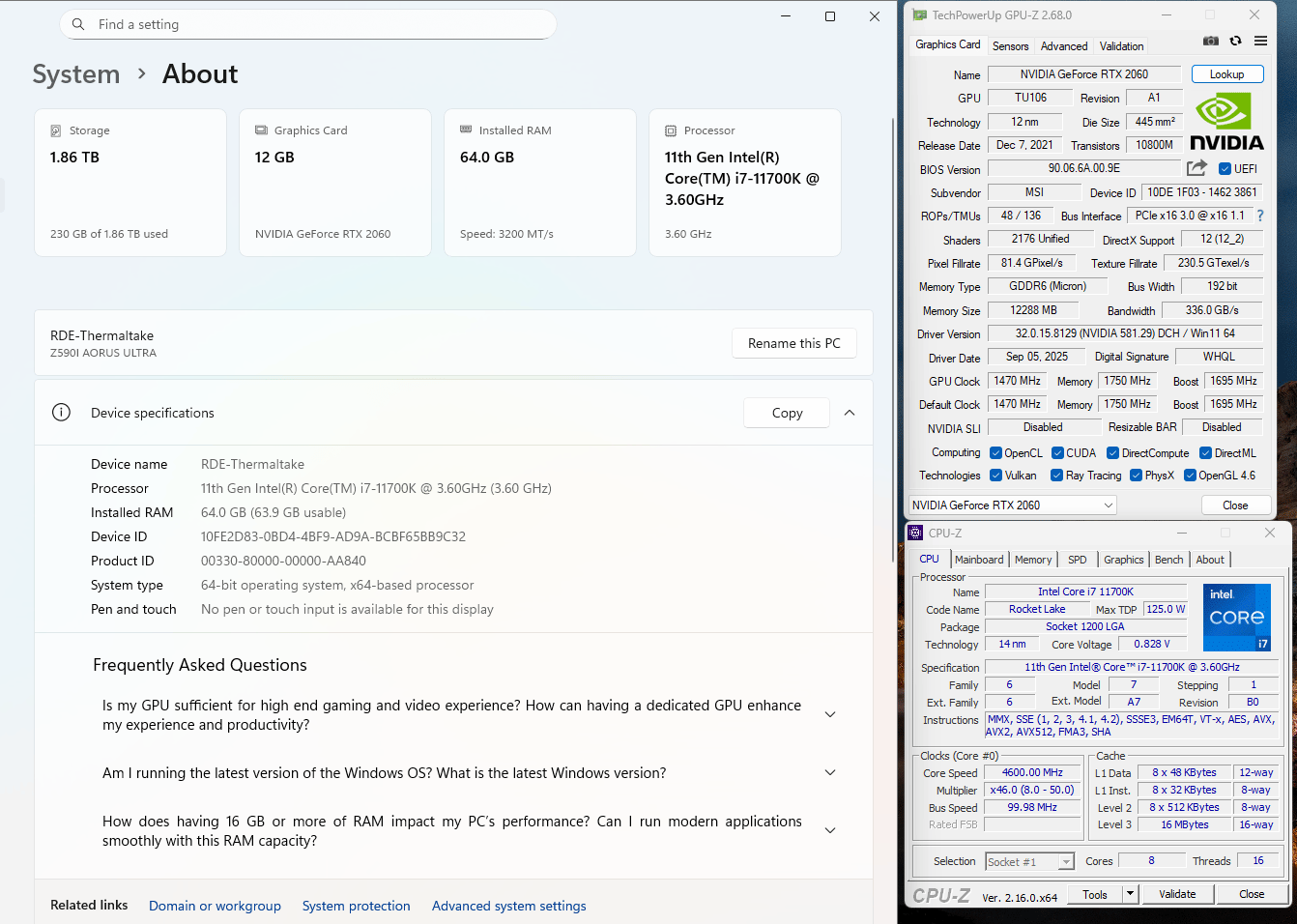Open the Memory tab in CPU-Z

pyautogui.click(x=1033, y=560)
